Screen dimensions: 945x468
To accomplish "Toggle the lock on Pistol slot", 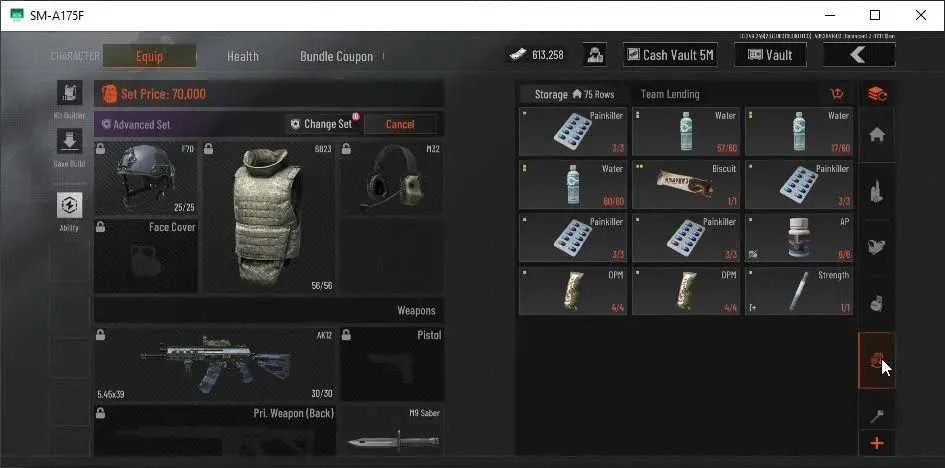I will point(347,335).
